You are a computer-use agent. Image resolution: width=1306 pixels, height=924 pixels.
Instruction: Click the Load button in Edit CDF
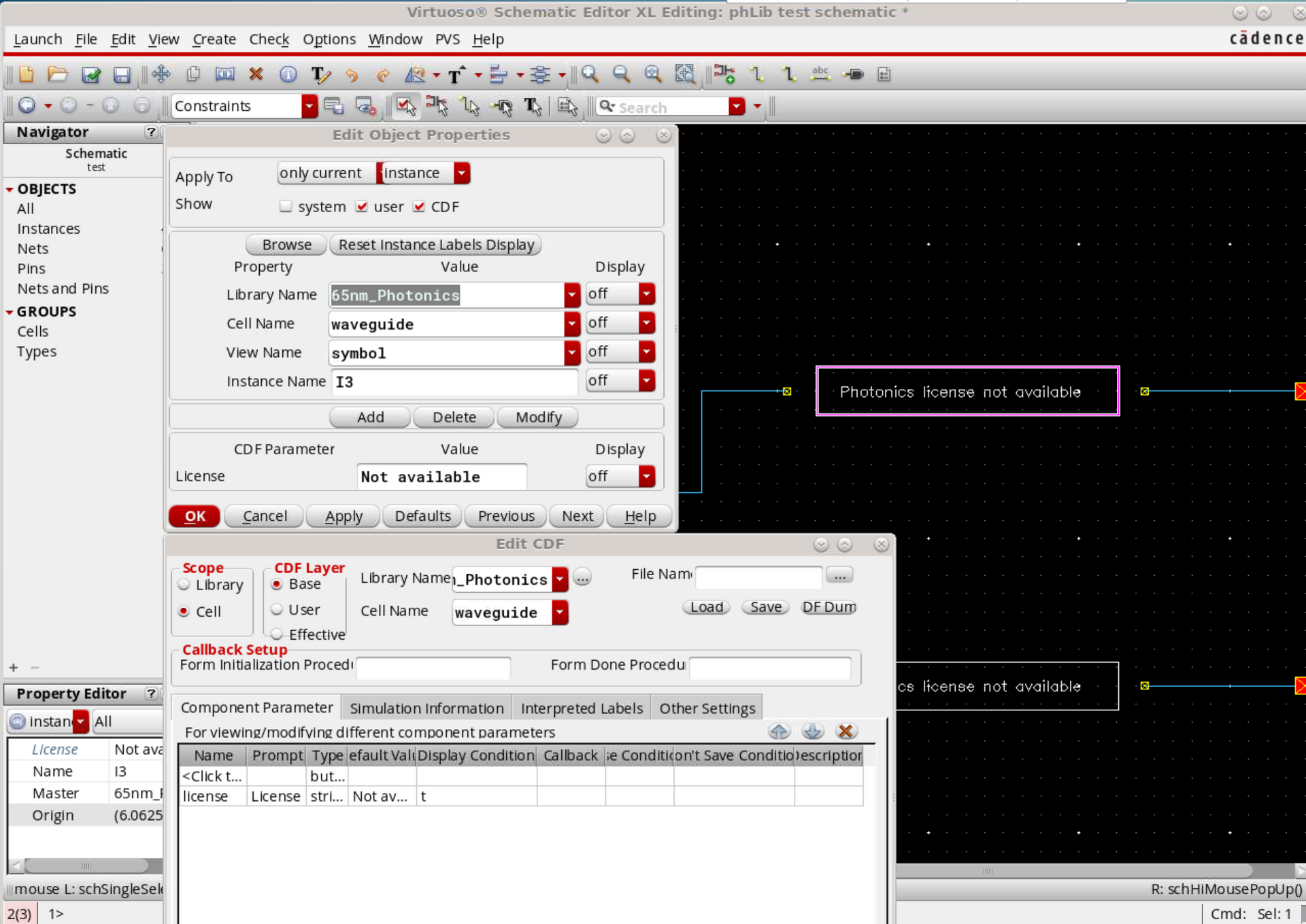[707, 607]
